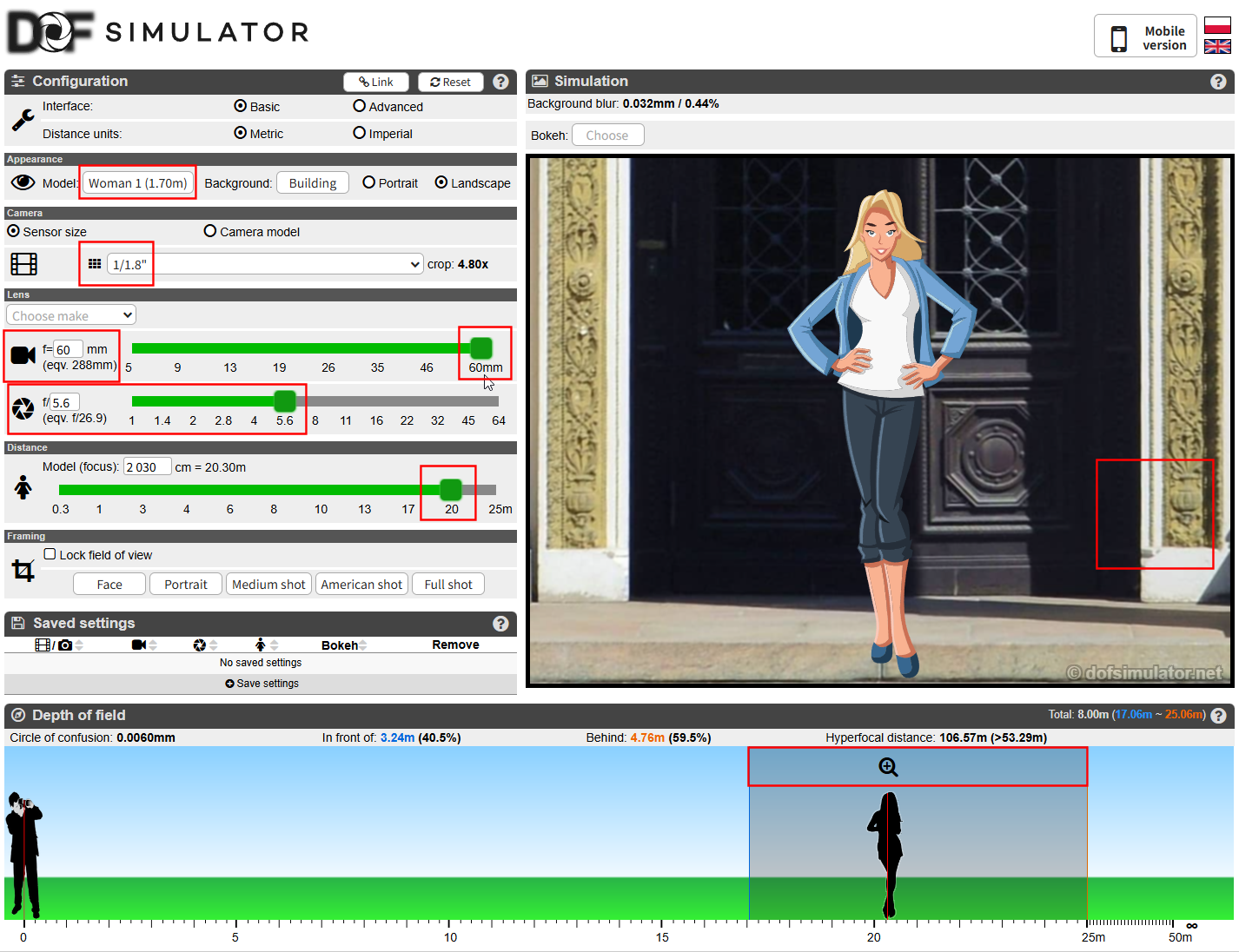Click the film strip sensor icon
The width and height of the screenshot is (1239, 952).
tap(23, 264)
